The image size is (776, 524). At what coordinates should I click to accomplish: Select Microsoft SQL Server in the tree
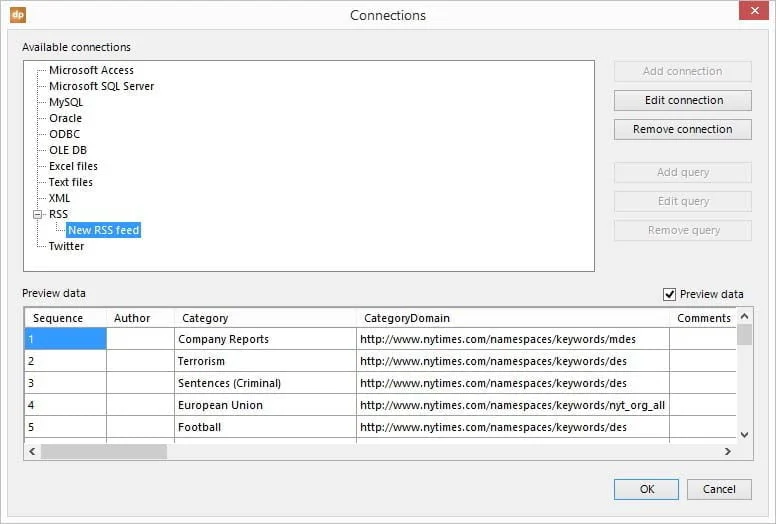(101, 86)
